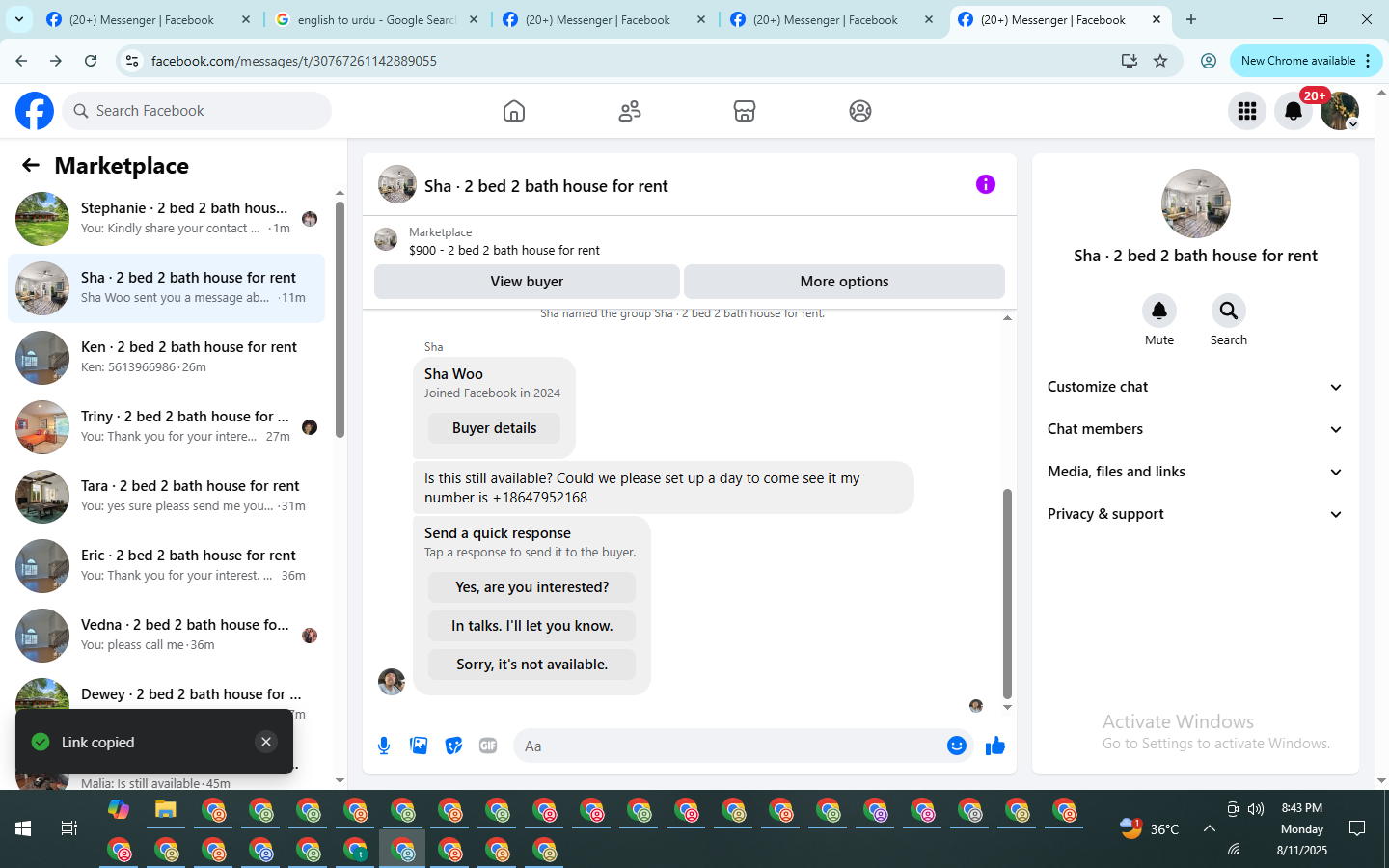The width and height of the screenshot is (1389, 868).
Task: Open Windows Start menu
Action: [x=23, y=828]
